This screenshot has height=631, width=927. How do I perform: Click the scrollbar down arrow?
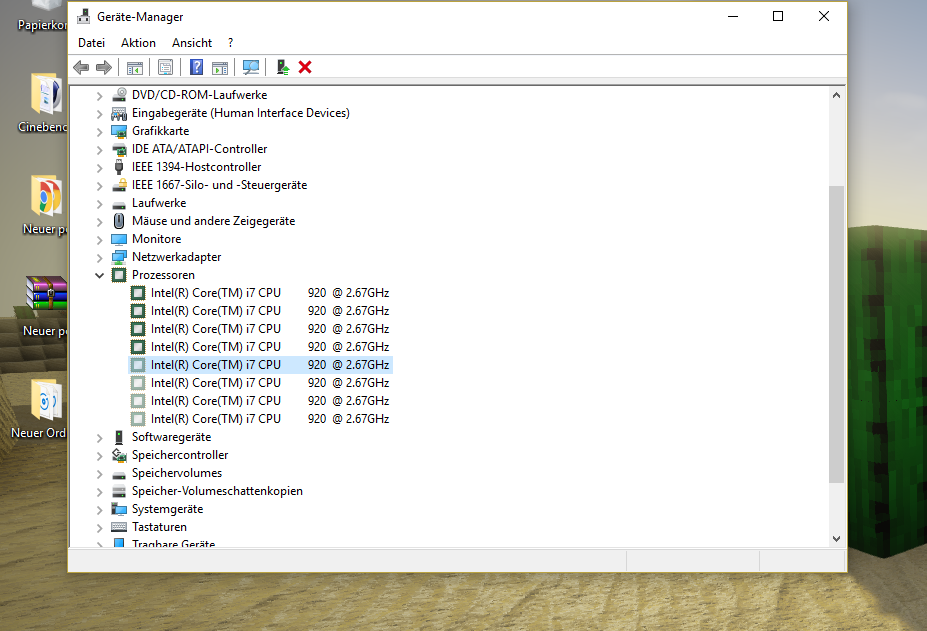[836, 538]
